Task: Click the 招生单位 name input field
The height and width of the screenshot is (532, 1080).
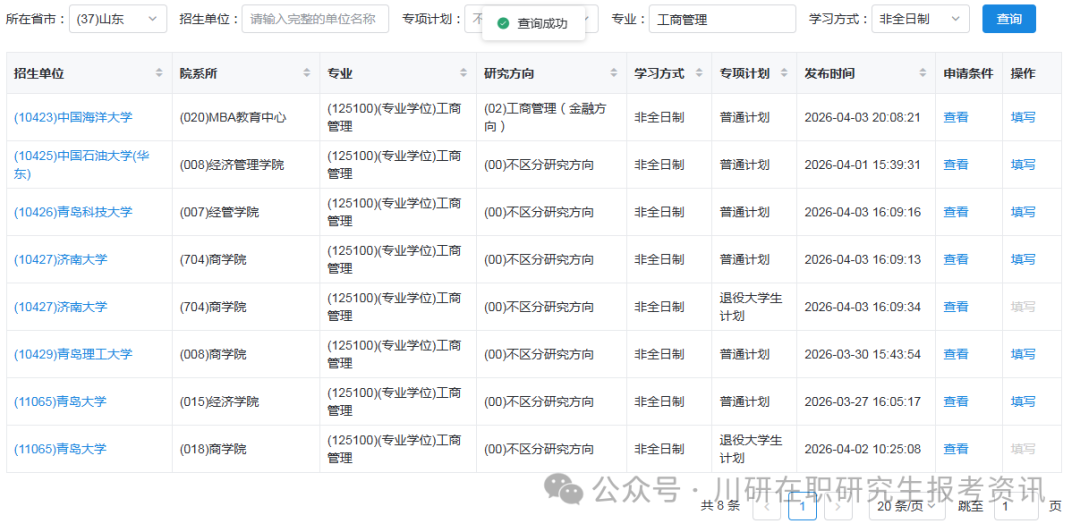Action: tap(315, 19)
